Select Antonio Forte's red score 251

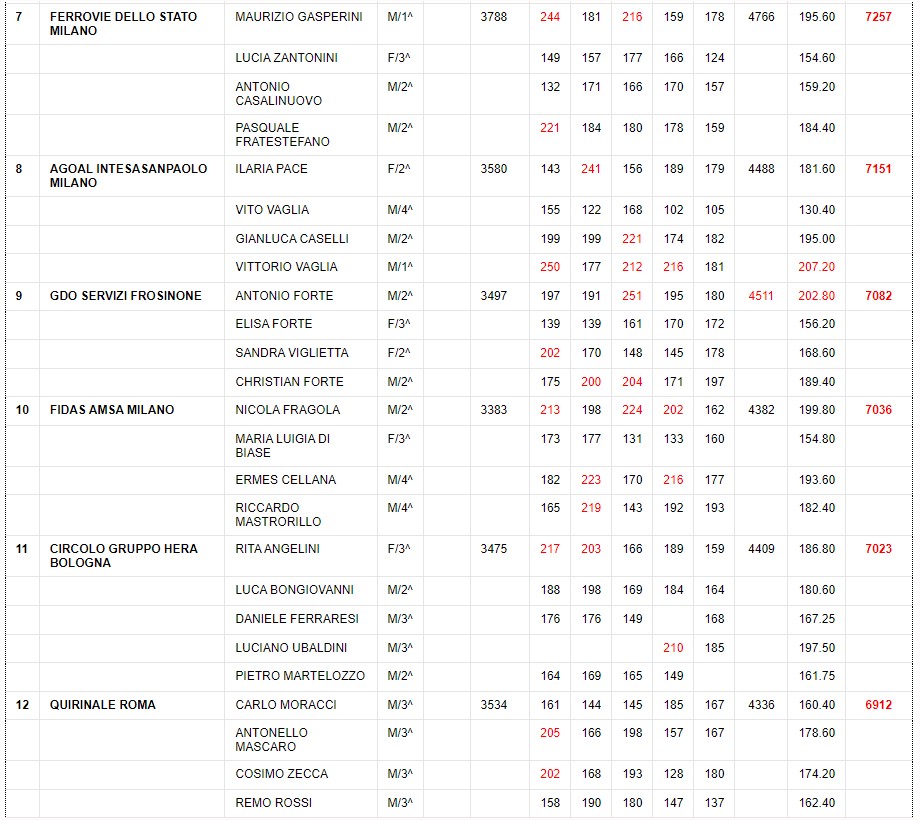pyautogui.click(x=632, y=296)
